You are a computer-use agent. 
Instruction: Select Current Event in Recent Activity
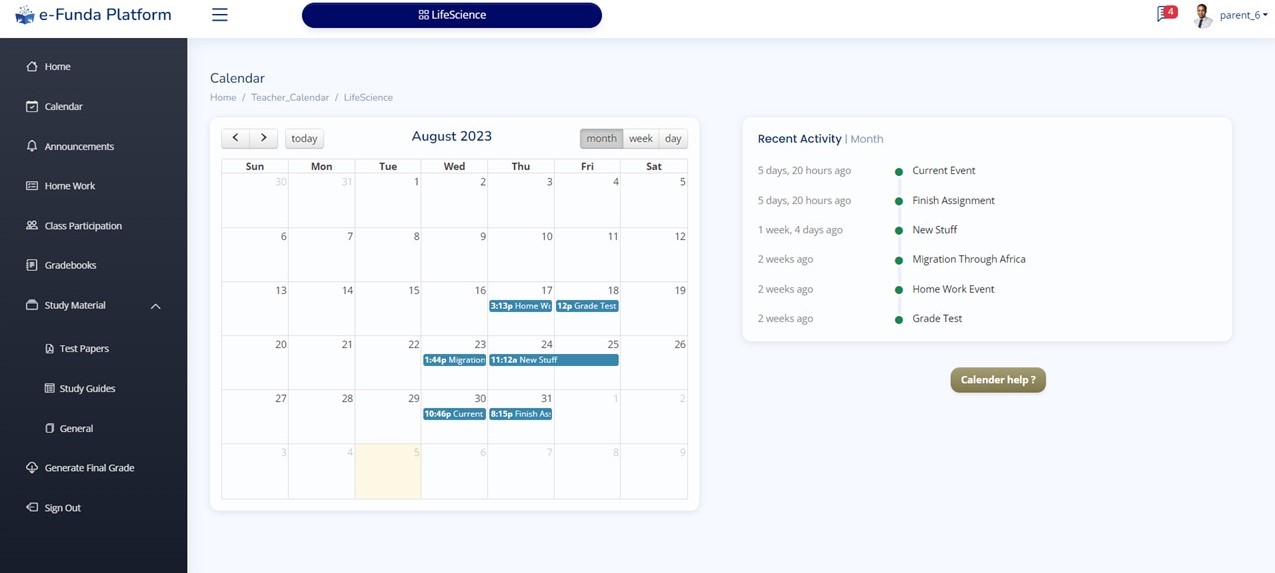pos(943,171)
